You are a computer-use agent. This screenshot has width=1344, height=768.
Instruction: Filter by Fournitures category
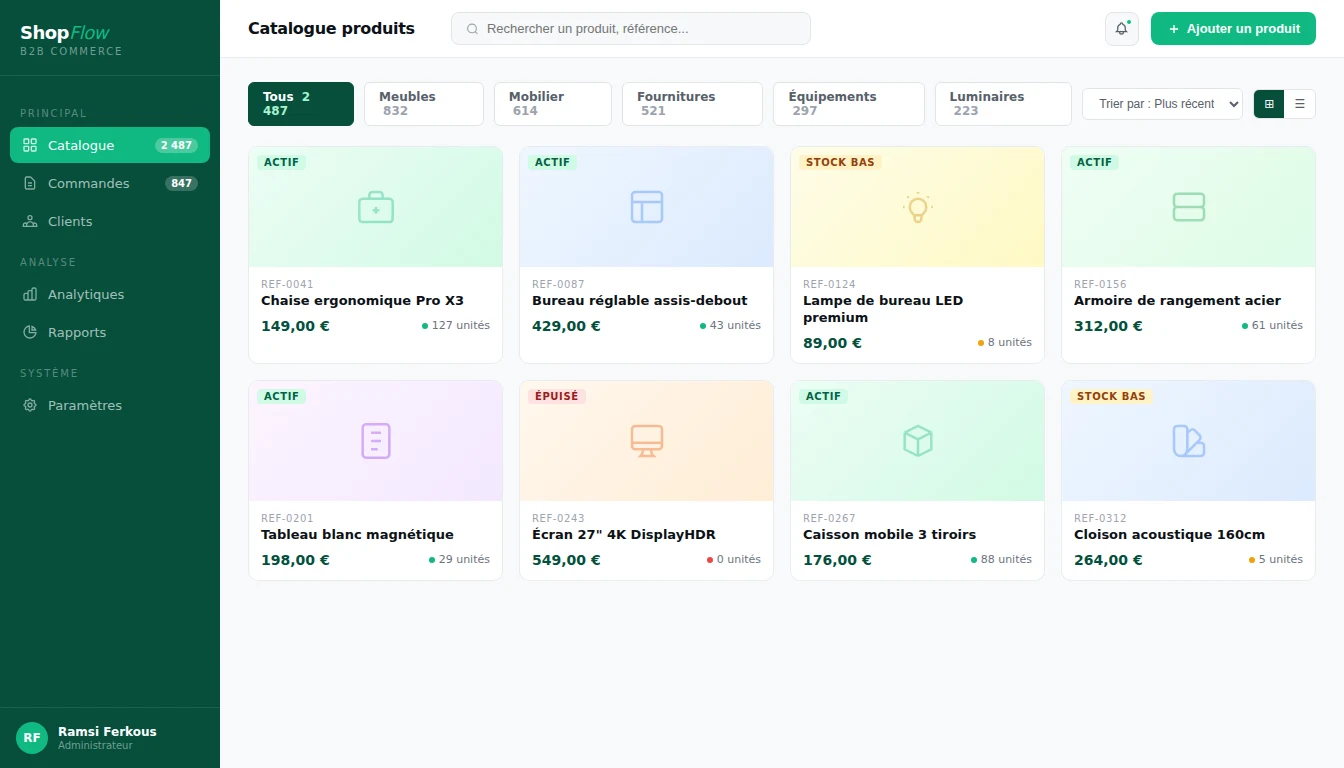click(x=692, y=104)
